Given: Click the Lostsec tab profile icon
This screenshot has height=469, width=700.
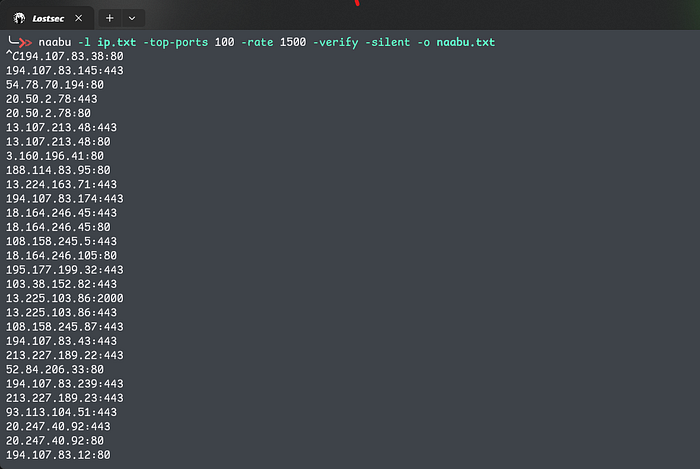Looking at the screenshot, I should coord(19,18).
